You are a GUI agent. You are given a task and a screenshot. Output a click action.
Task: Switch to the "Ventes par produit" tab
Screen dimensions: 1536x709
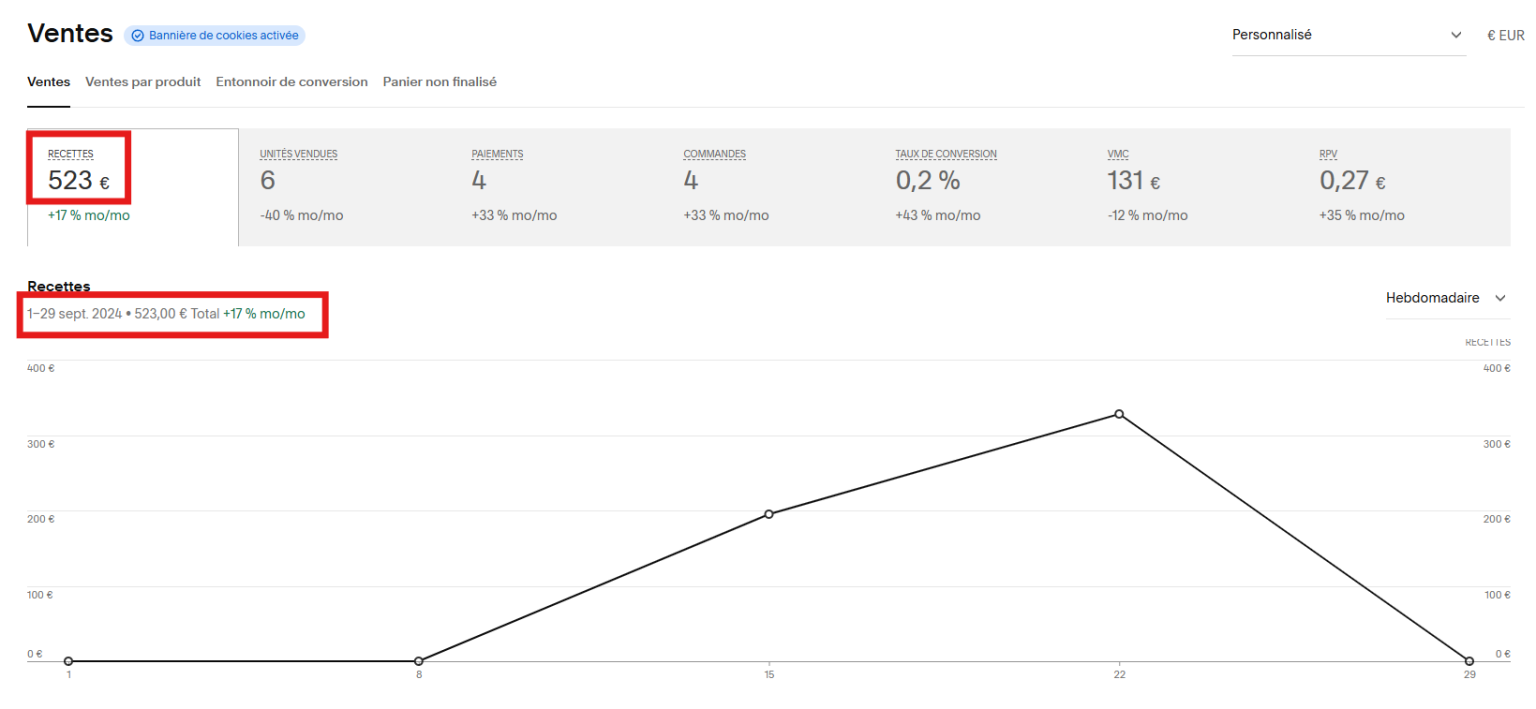click(142, 81)
